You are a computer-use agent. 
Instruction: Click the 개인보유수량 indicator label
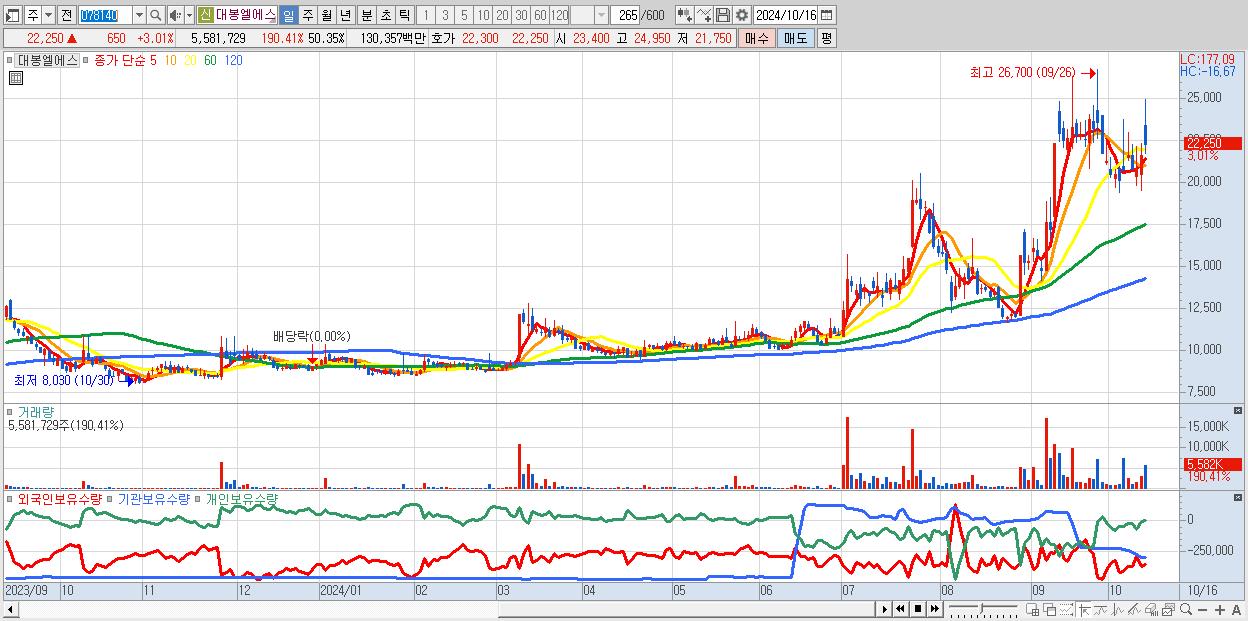point(241,498)
